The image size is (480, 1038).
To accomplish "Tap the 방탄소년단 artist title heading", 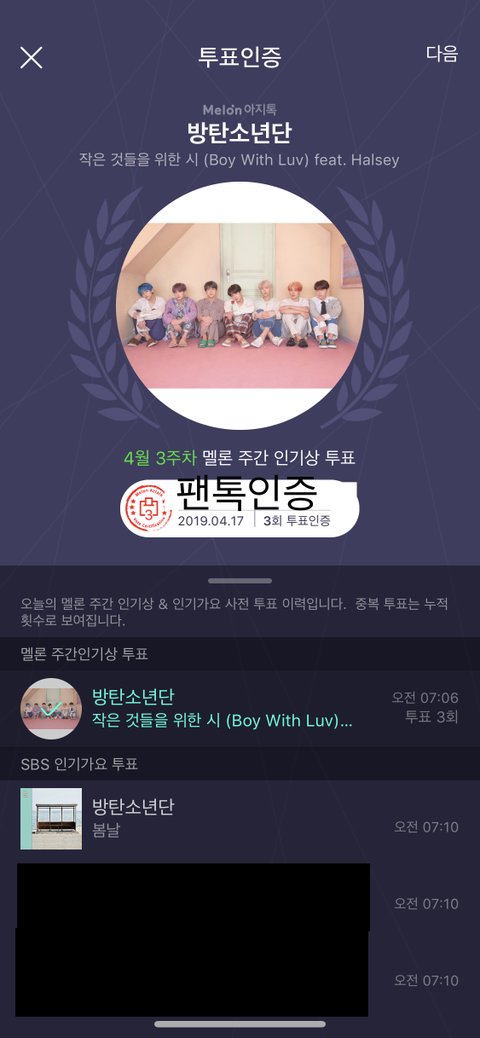I will tap(240, 133).
